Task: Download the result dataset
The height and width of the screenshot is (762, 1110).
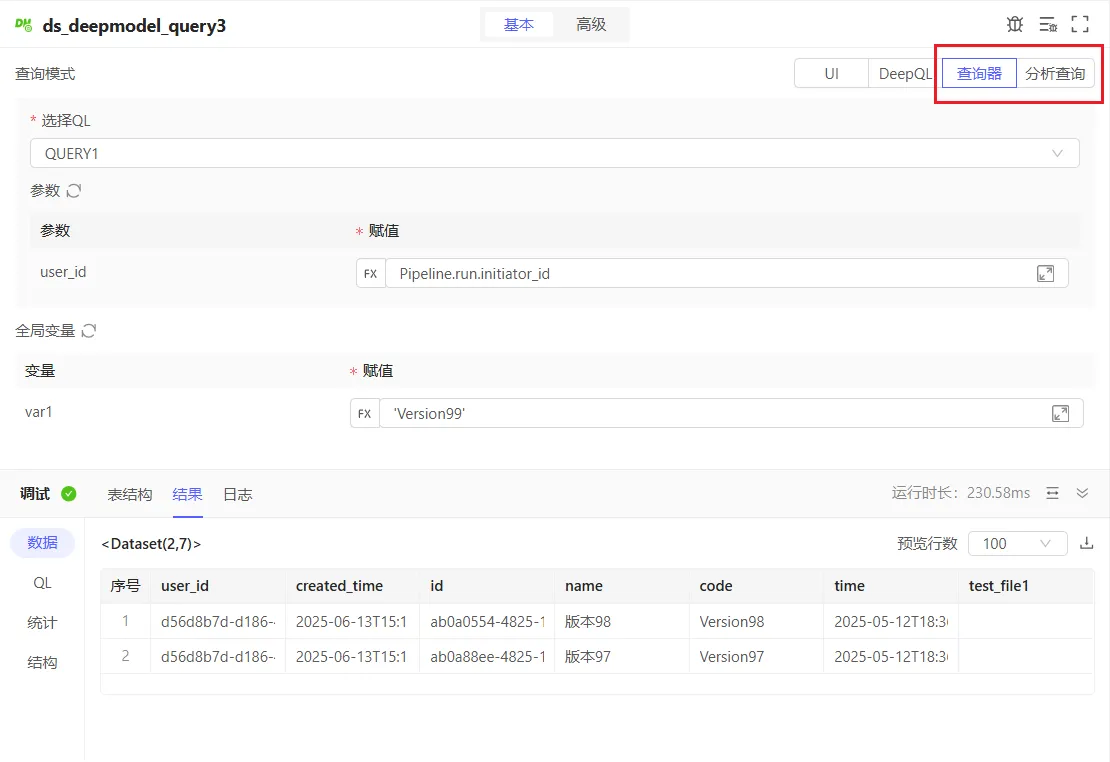Action: coord(1087,543)
